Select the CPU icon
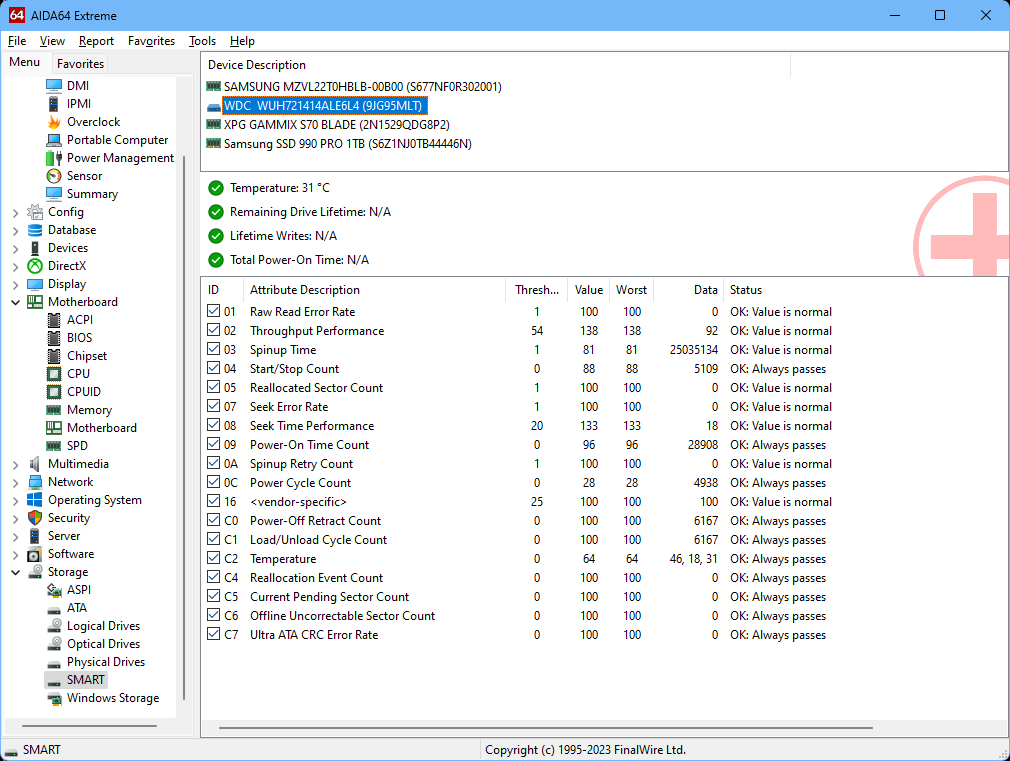The height and width of the screenshot is (761, 1010). (54, 374)
